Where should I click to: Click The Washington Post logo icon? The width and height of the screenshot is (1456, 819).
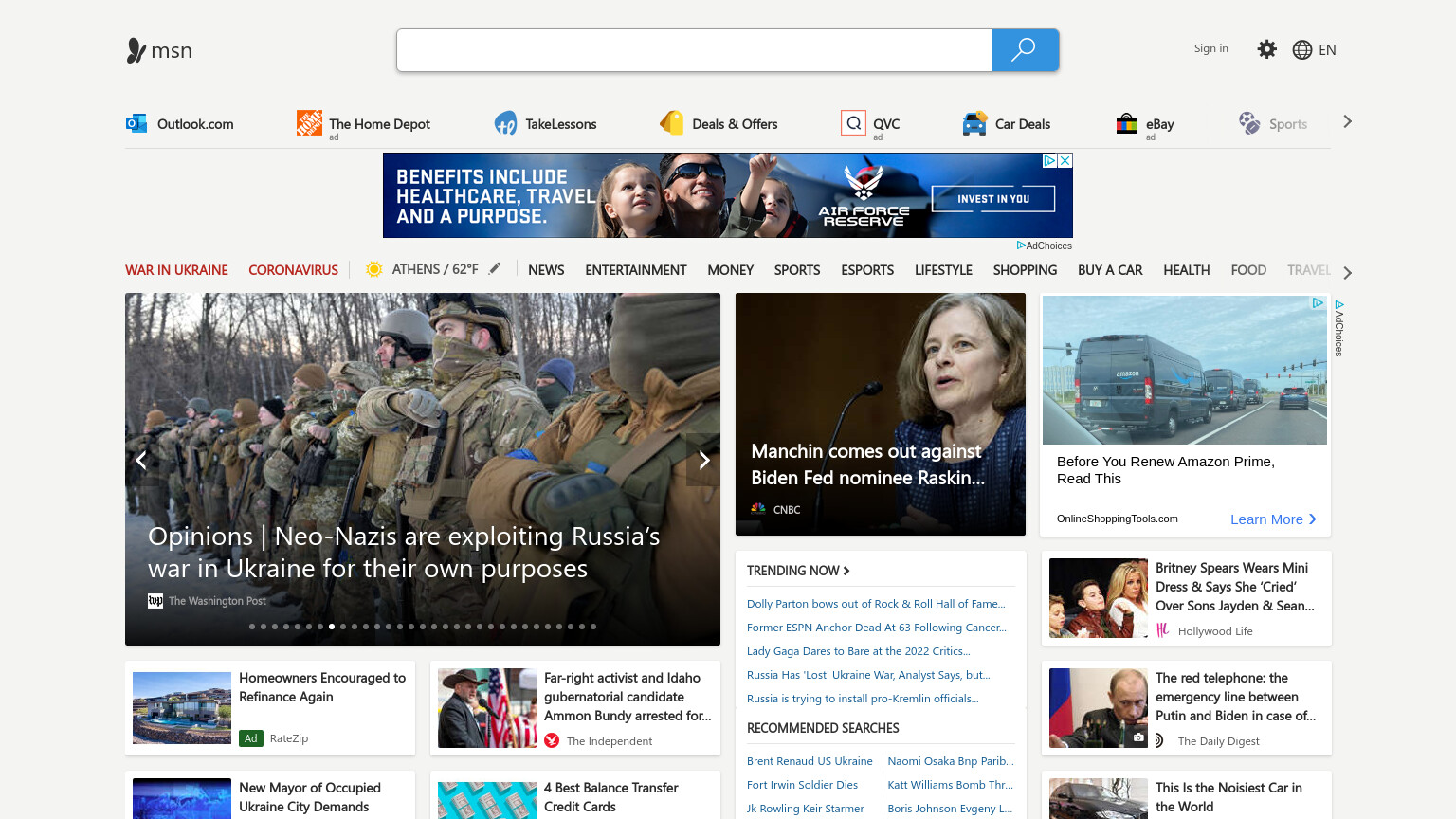[x=155, y=601]
